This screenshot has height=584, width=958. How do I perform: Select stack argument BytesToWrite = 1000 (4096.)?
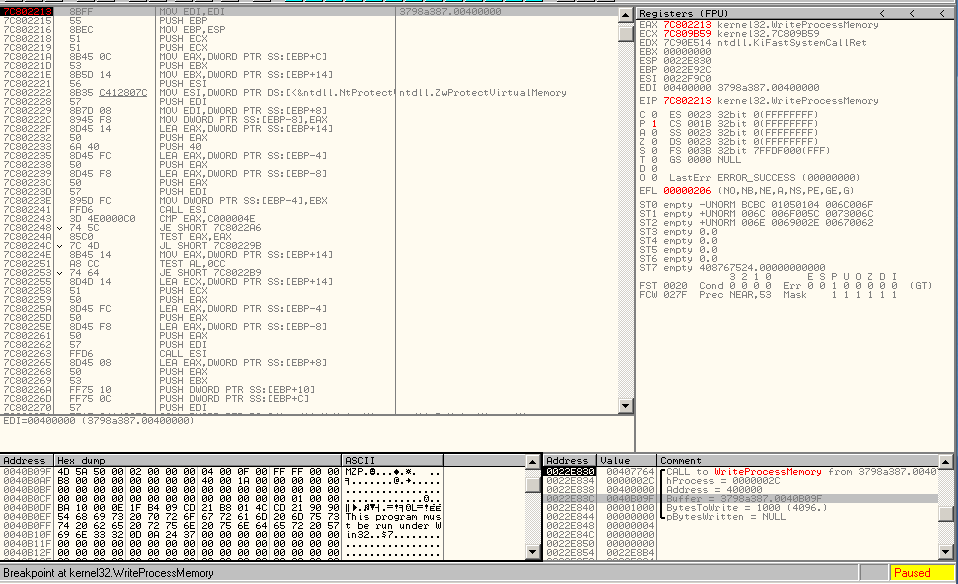tap(747, 508)
